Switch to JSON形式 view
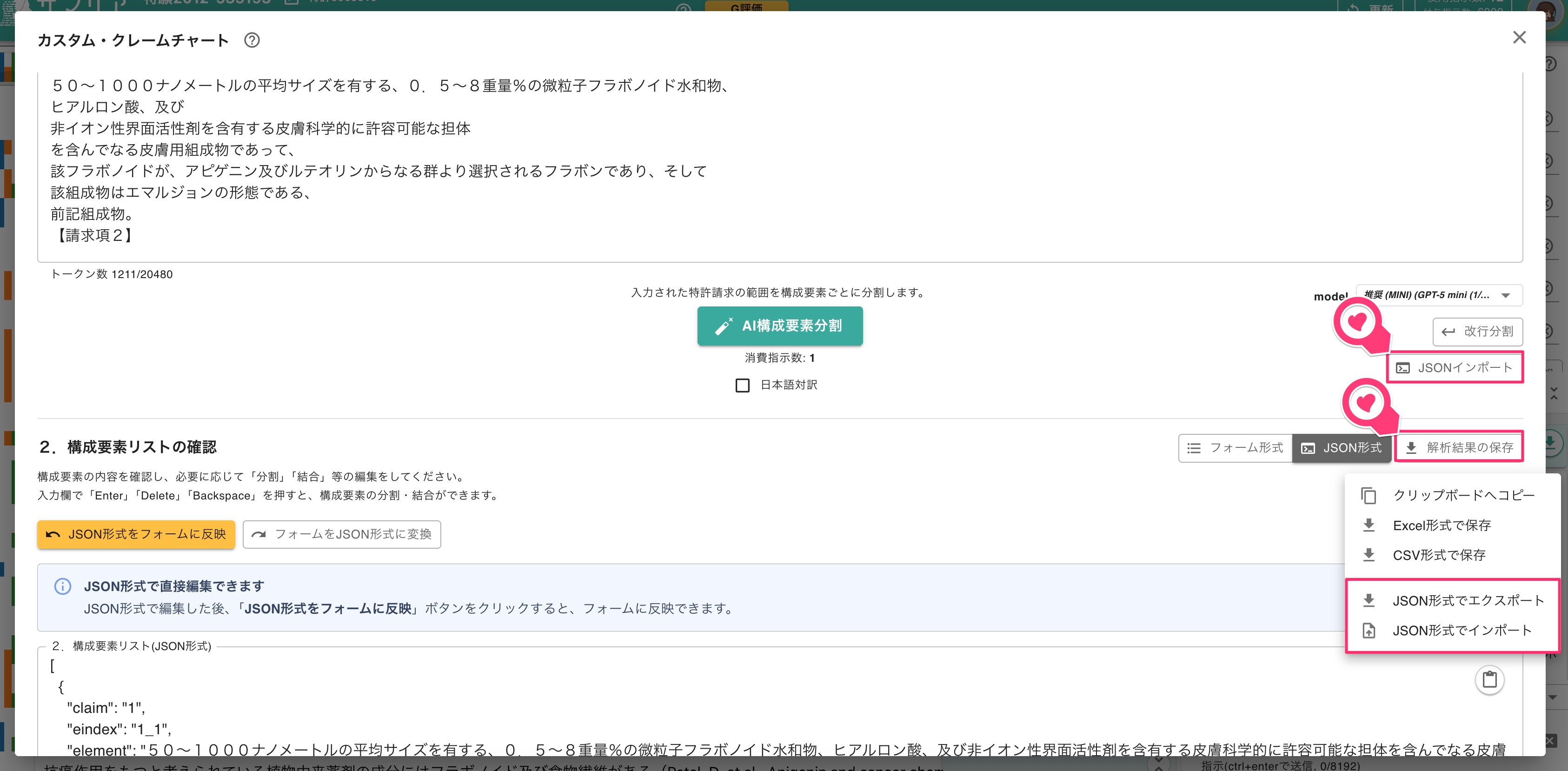 pos(1342,448)
